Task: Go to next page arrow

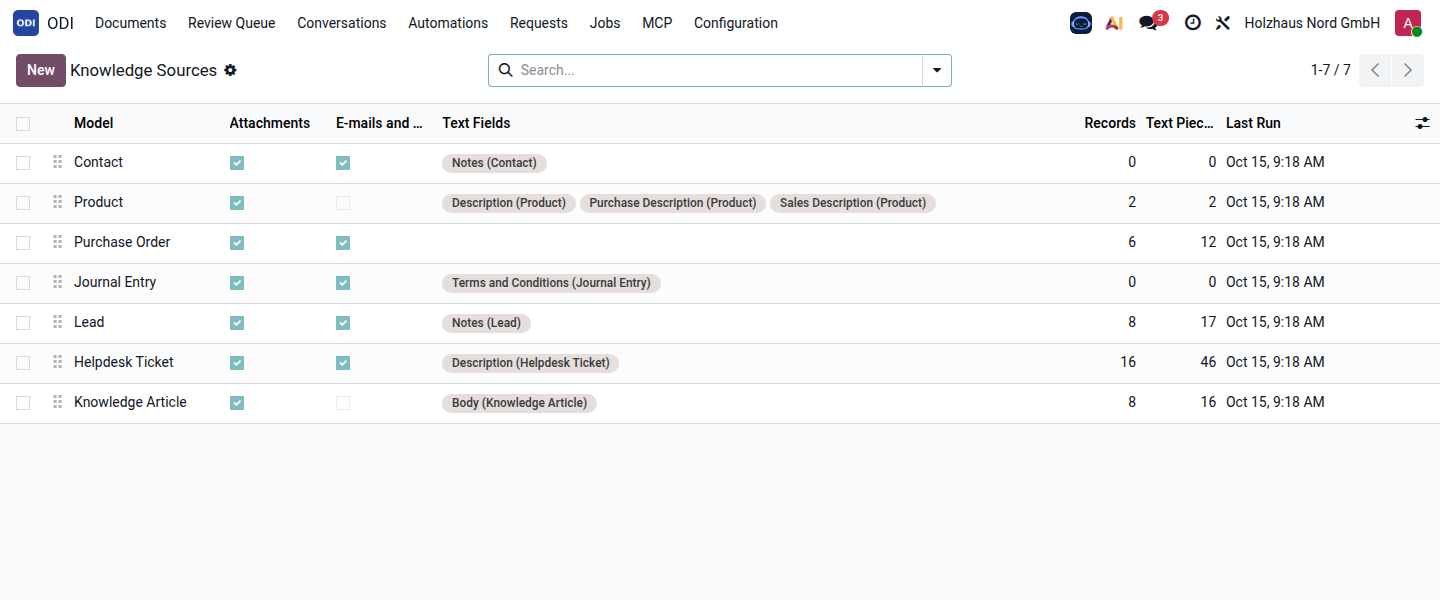Action: point(1408,70)
